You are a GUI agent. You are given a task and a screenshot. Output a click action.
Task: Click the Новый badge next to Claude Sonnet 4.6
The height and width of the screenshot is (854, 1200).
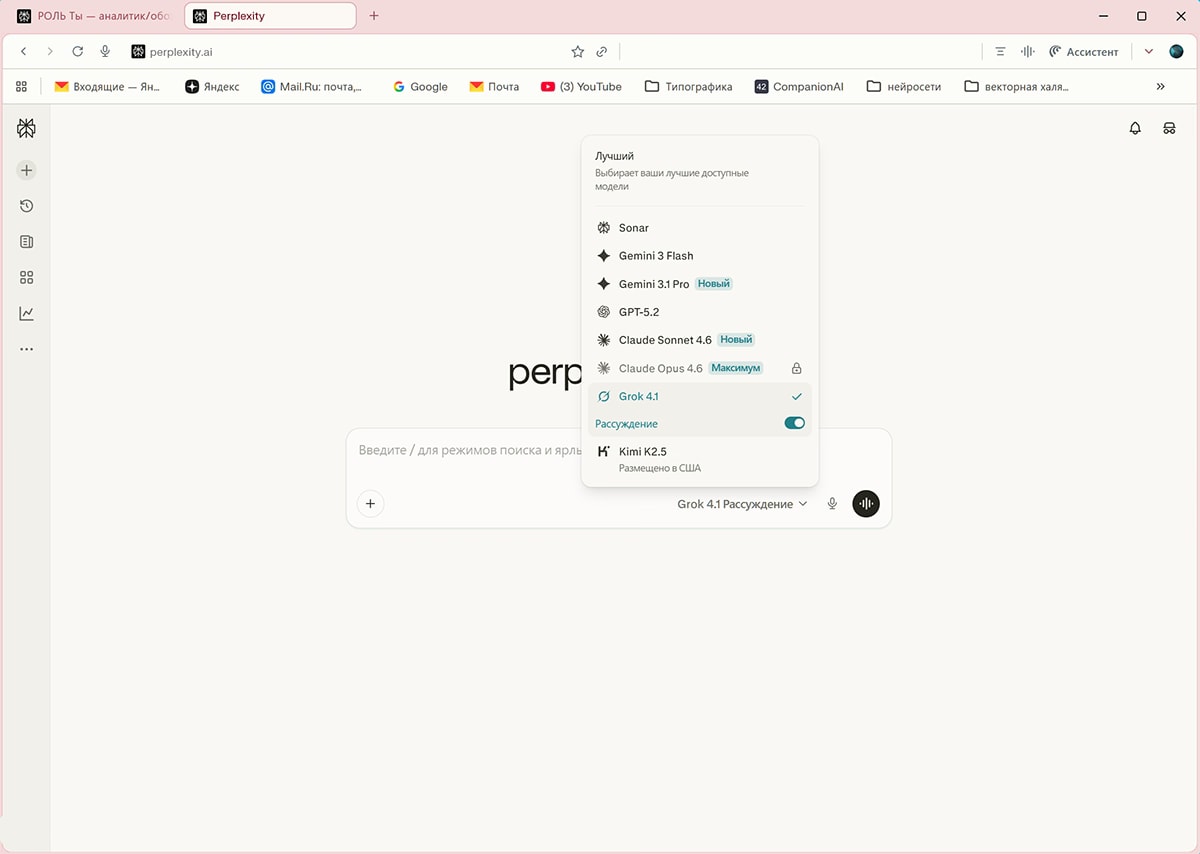pos(736,340)
